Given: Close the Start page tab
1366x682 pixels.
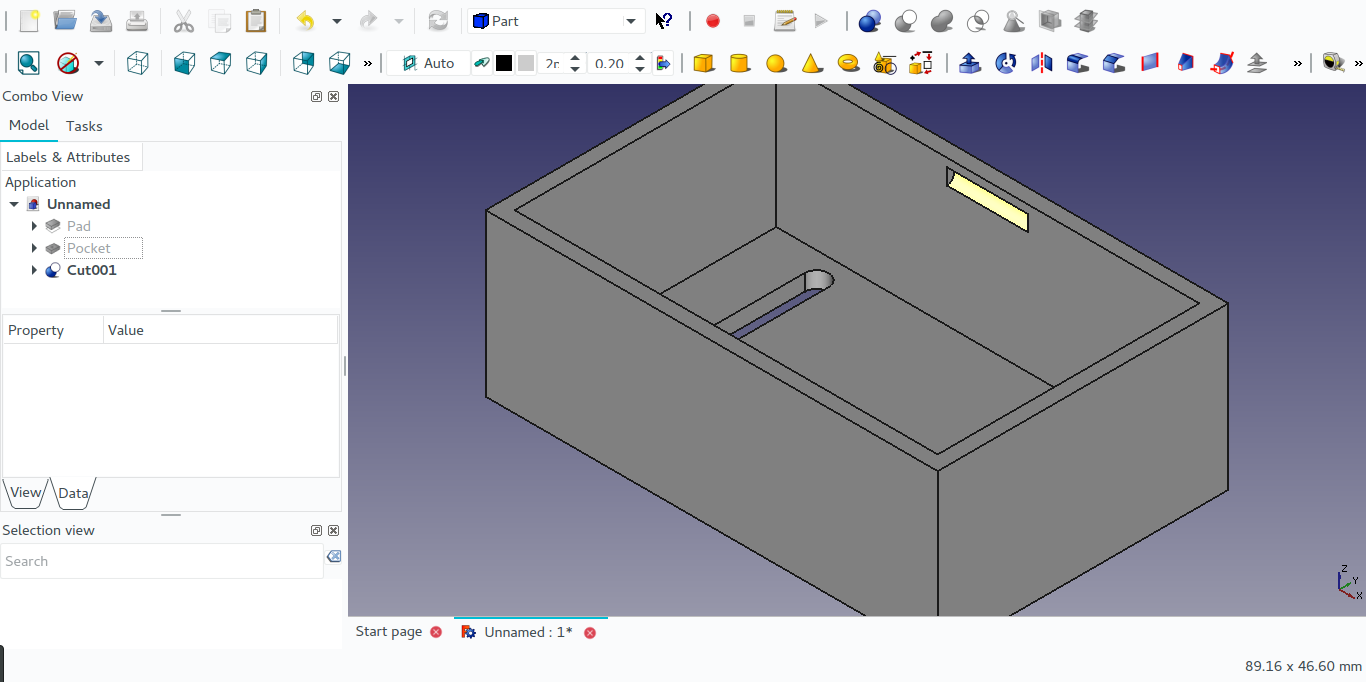Looking at the screenshot, I should 436,632.
